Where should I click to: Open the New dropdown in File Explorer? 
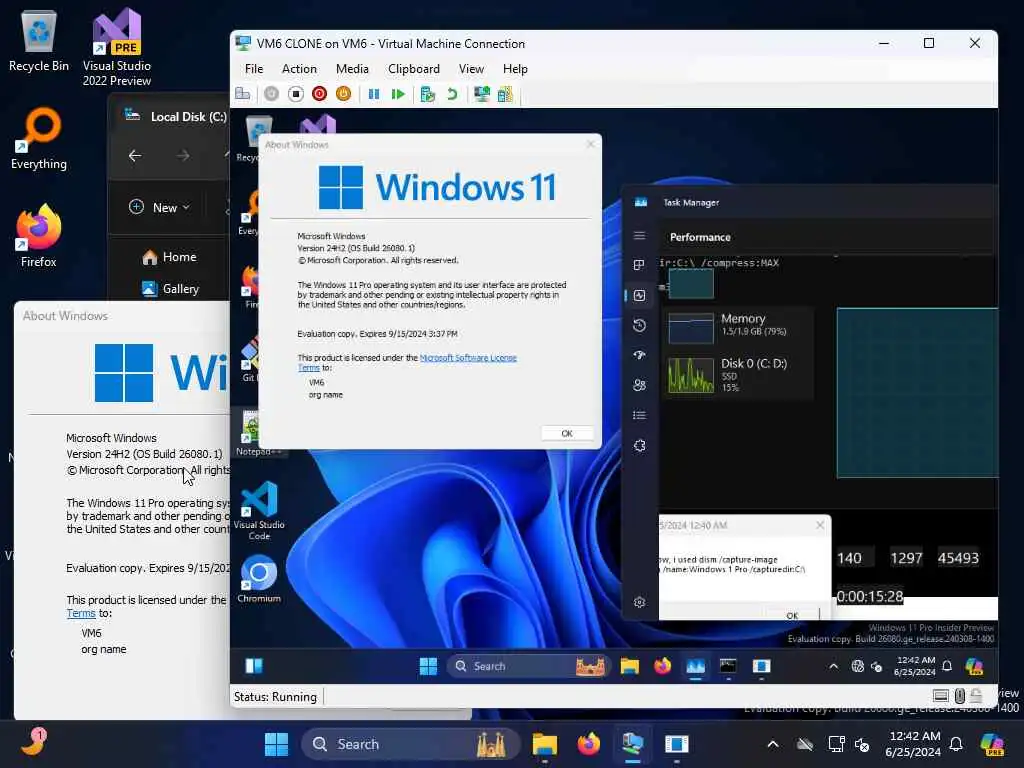159,207
